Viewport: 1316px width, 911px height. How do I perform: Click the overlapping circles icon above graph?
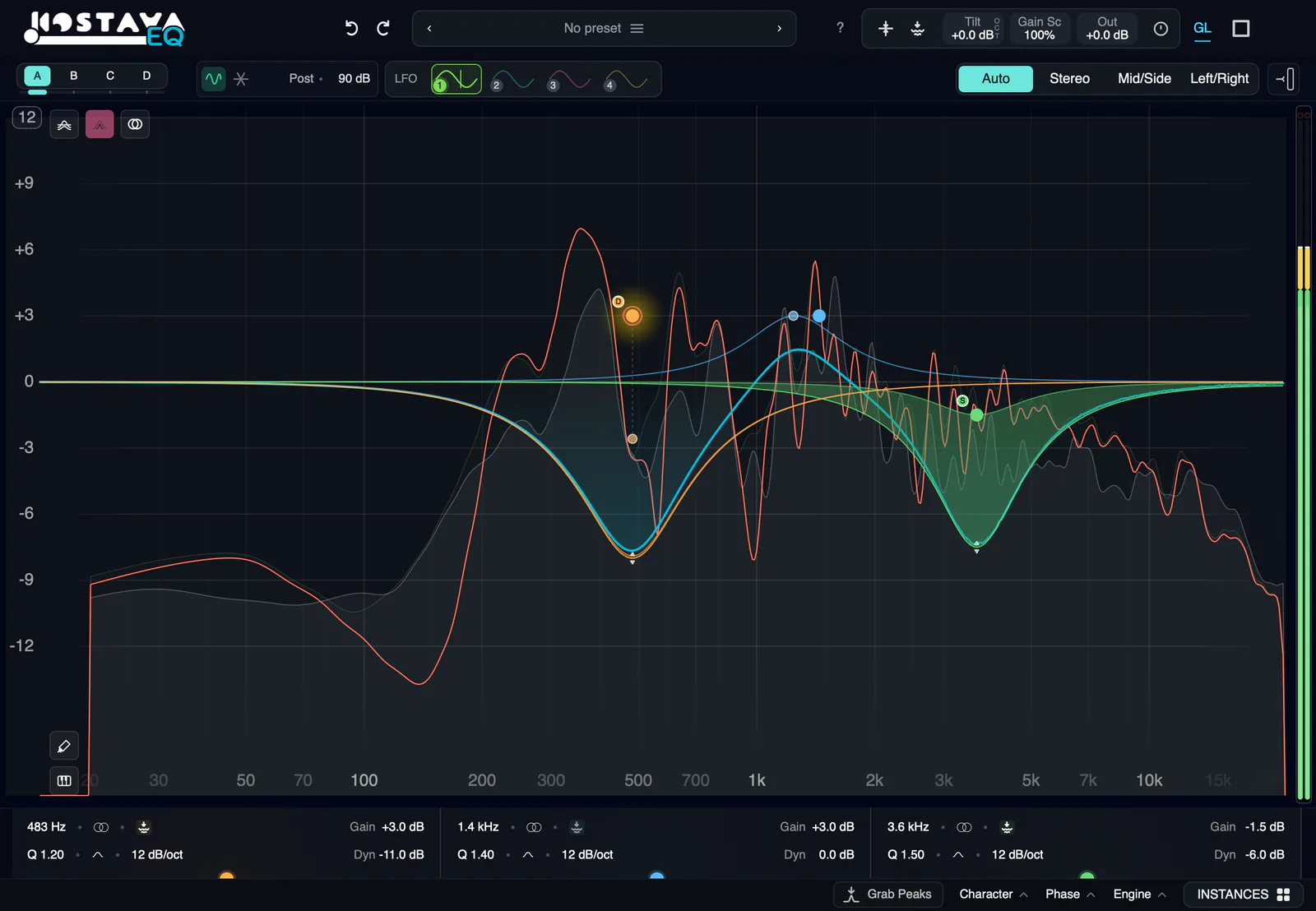[x=135, y=125]
